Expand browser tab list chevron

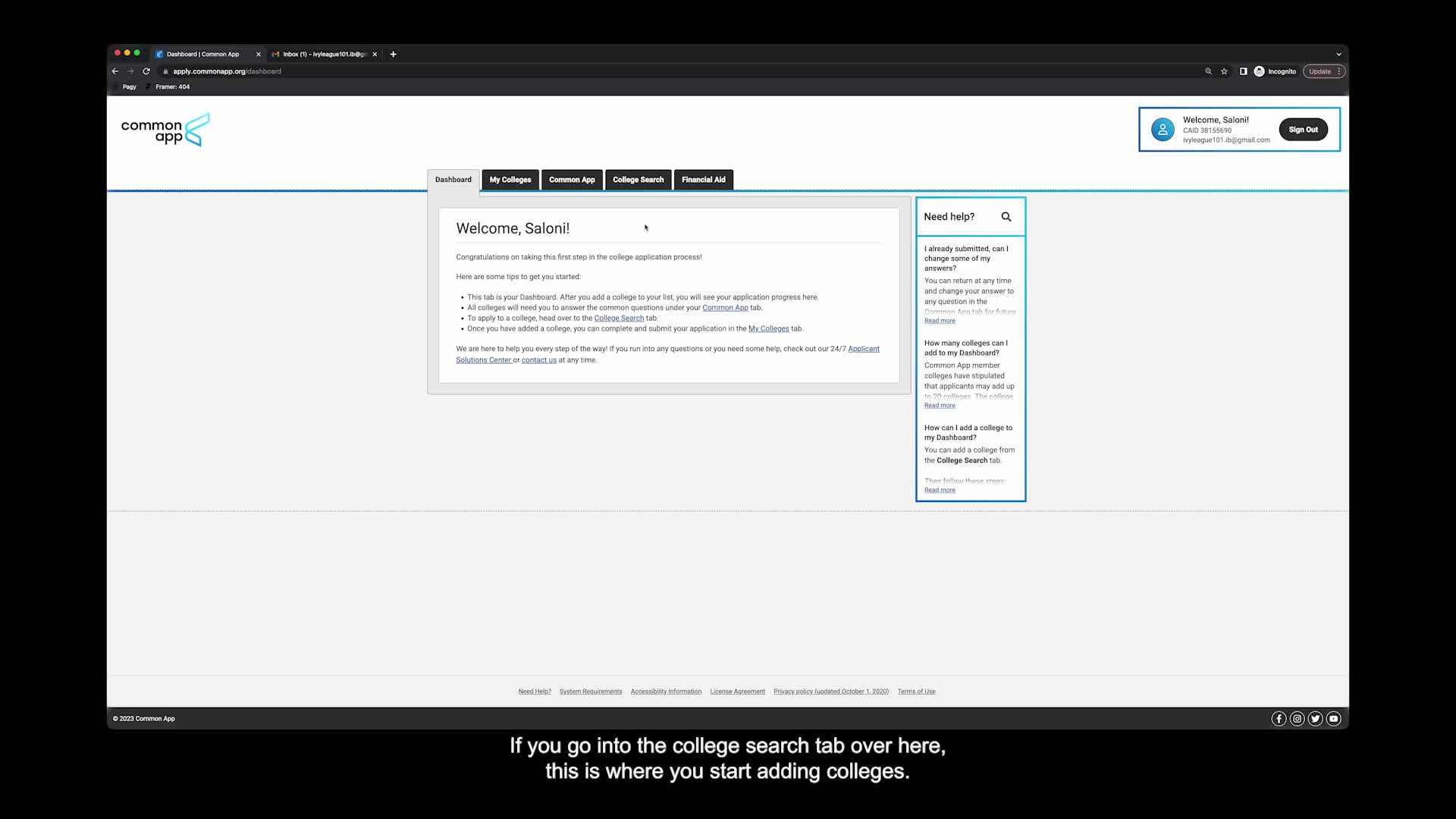pos(1338,54)
